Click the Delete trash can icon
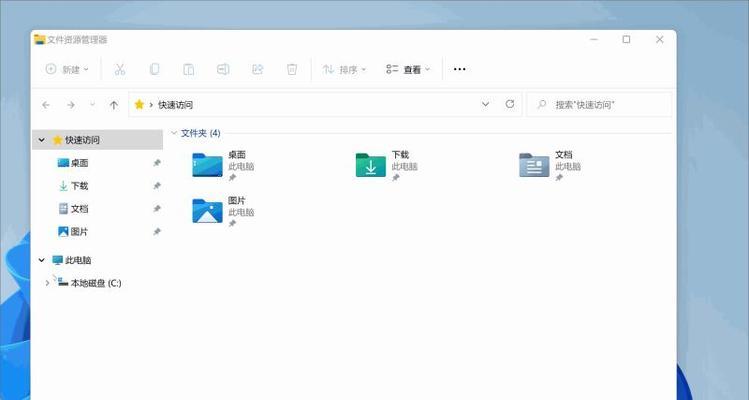Screen dimensions: 749x400 click(x=292, y=69)
